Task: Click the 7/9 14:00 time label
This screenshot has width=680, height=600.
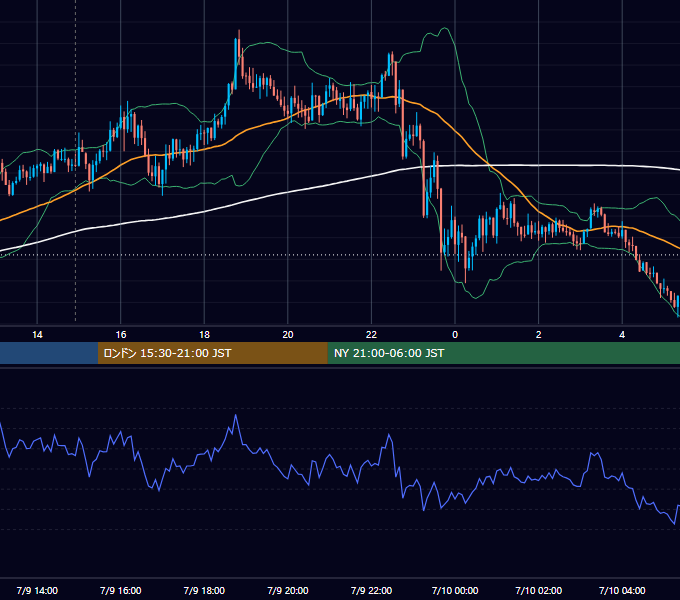Action: tap(37, 590)
